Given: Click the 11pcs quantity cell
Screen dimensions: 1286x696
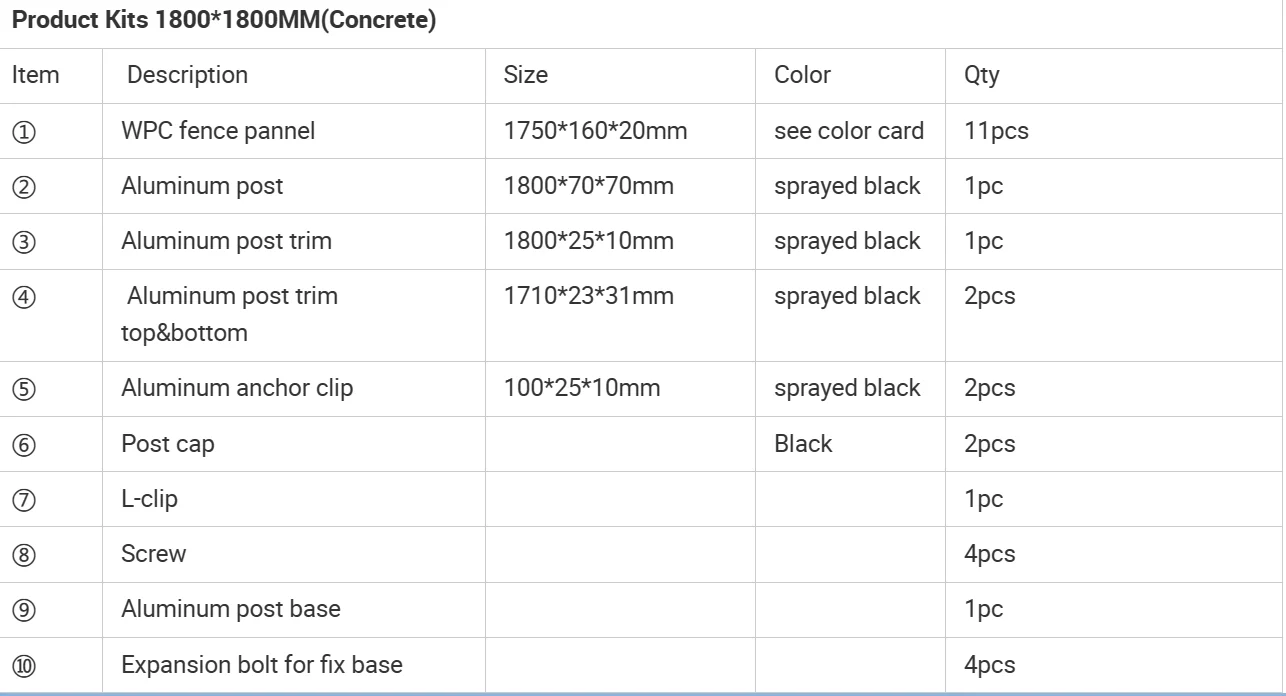Looking at the screenshot, I should tap(996, 131).
